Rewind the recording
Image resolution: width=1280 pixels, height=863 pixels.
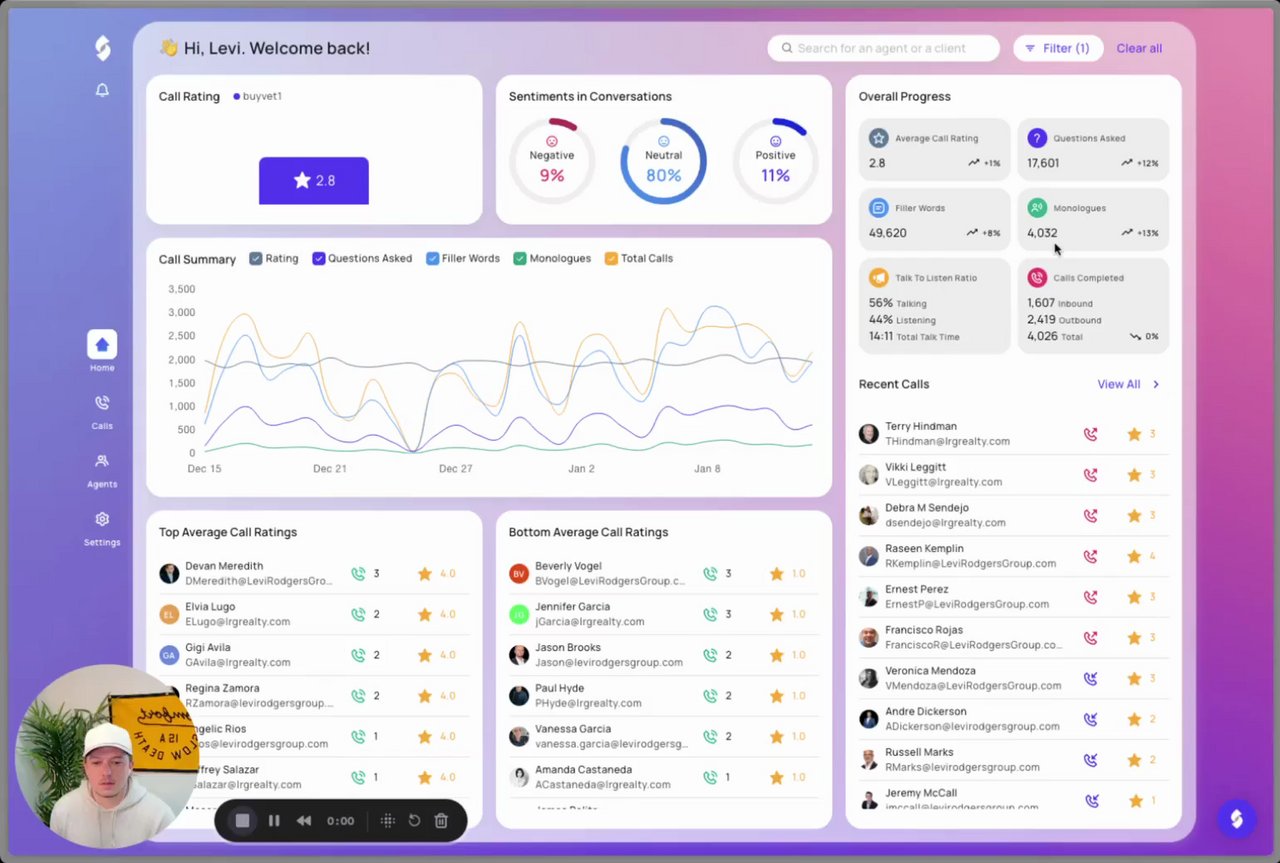(x=304, y=821)
